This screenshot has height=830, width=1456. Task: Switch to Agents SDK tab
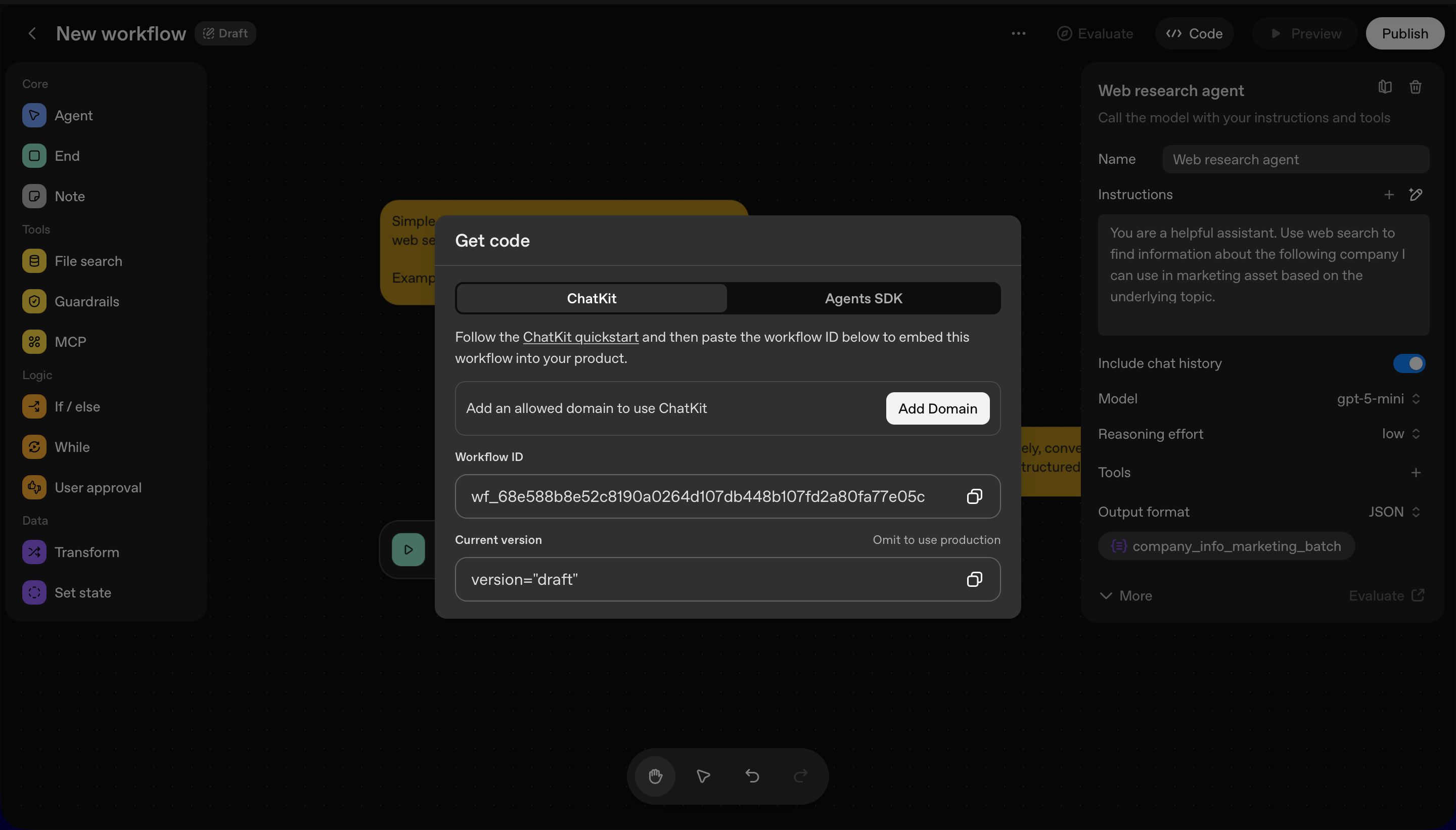click(863, 299)
